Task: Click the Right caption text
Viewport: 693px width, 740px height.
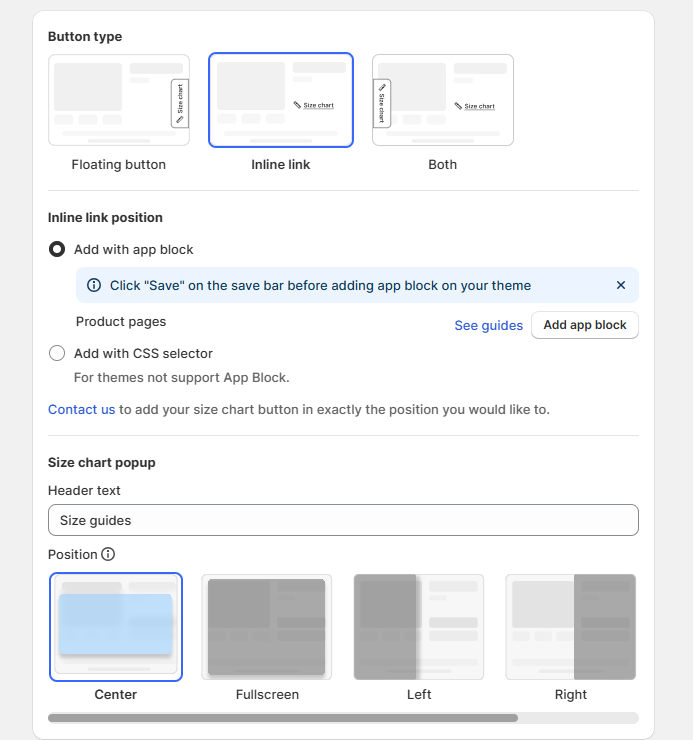Action: [571, 694]
